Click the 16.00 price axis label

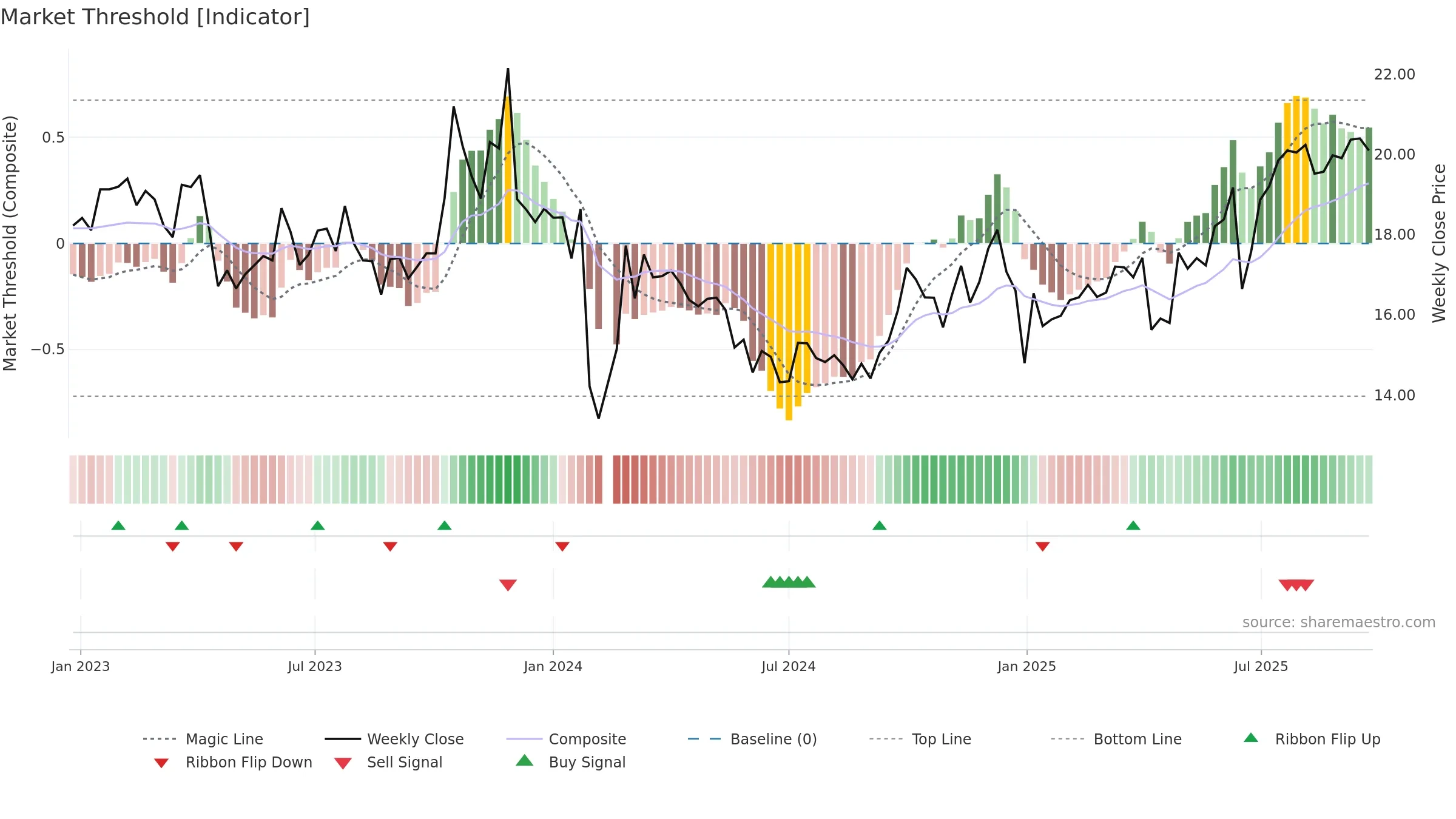1395,314
